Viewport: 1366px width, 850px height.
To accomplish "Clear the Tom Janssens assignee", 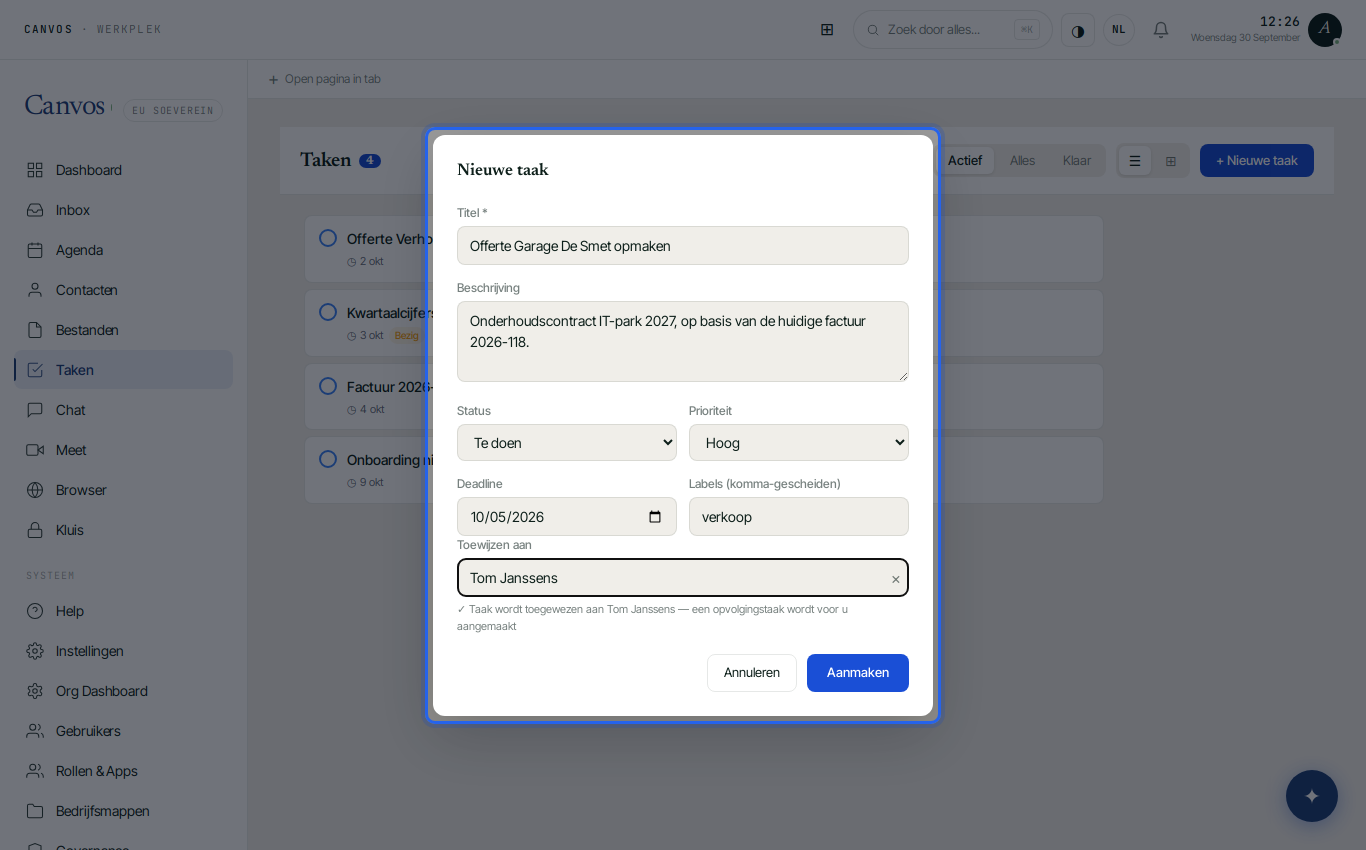I will coord(896,579).
